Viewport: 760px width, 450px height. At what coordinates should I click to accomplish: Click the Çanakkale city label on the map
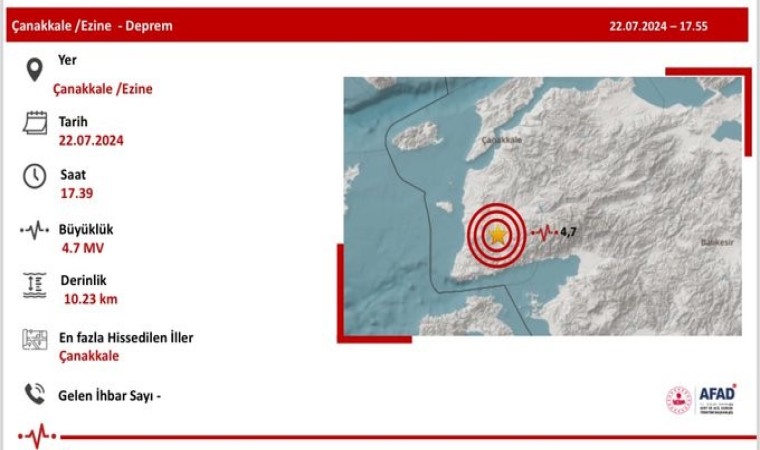click(501, 141)
